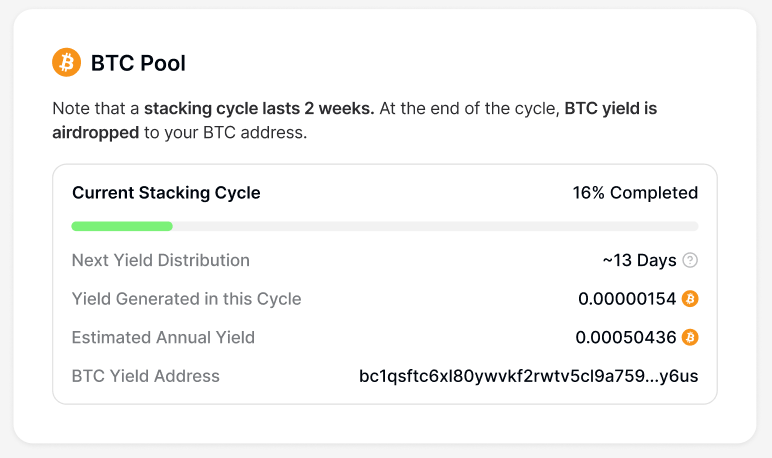Viewport: 772px width, 458px height.
Task: Click the 0.00050436 annual yield amount
Action: click(x=626, y=337)
